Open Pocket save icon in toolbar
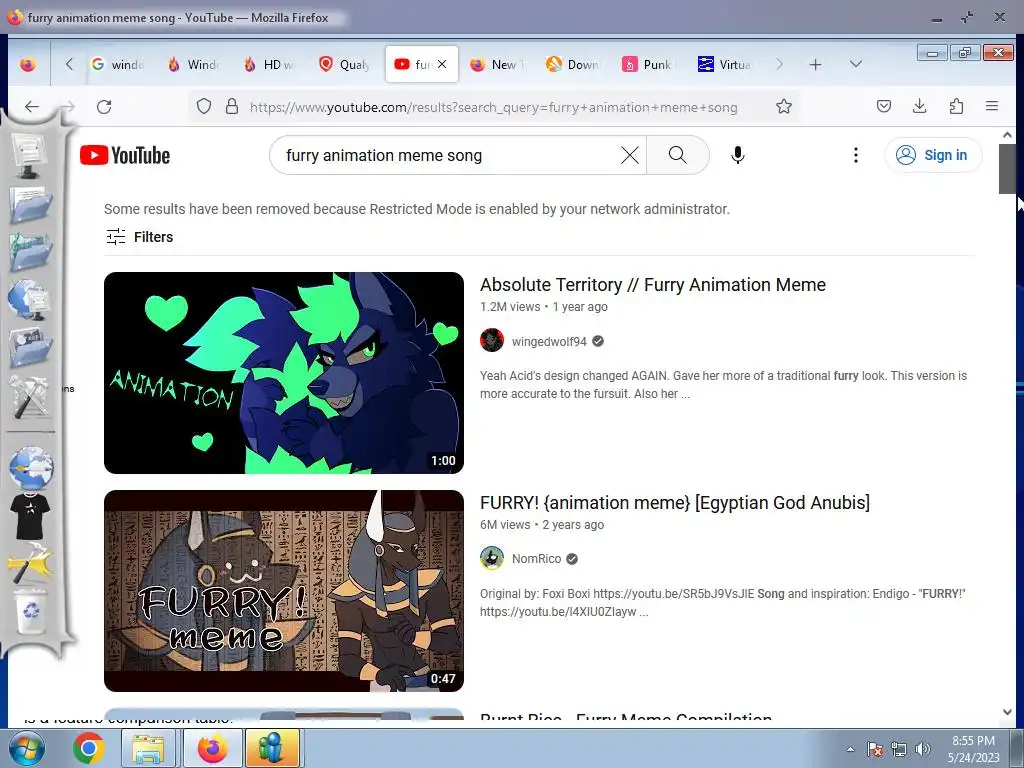 884,106
